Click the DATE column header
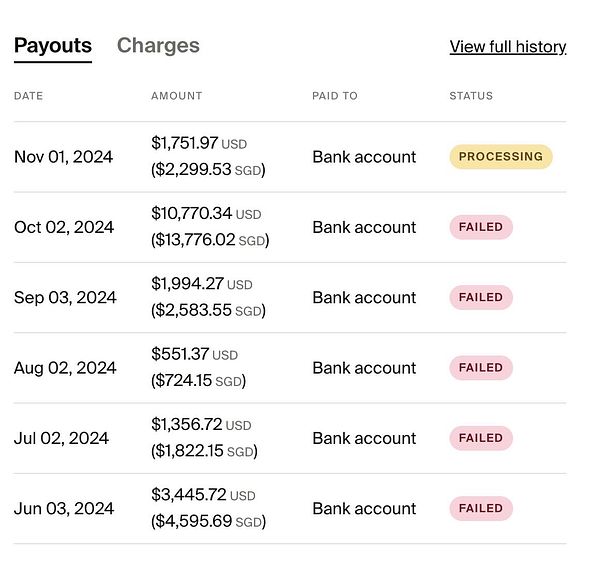Image resolution: width=600 pixels, height=562 pixels. 29,96
